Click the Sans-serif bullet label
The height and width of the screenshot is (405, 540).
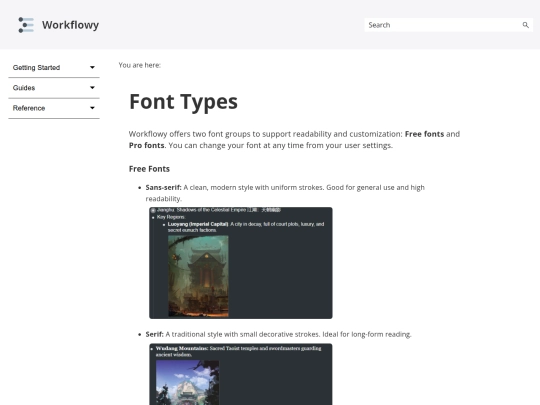[x=163, y=187]
